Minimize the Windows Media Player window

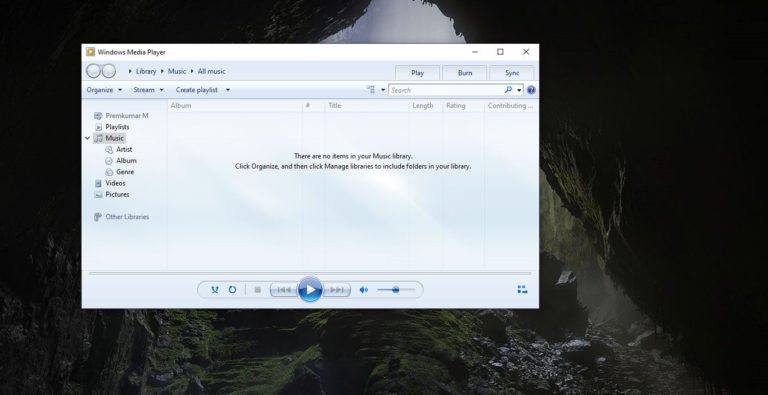pos(475,52)
